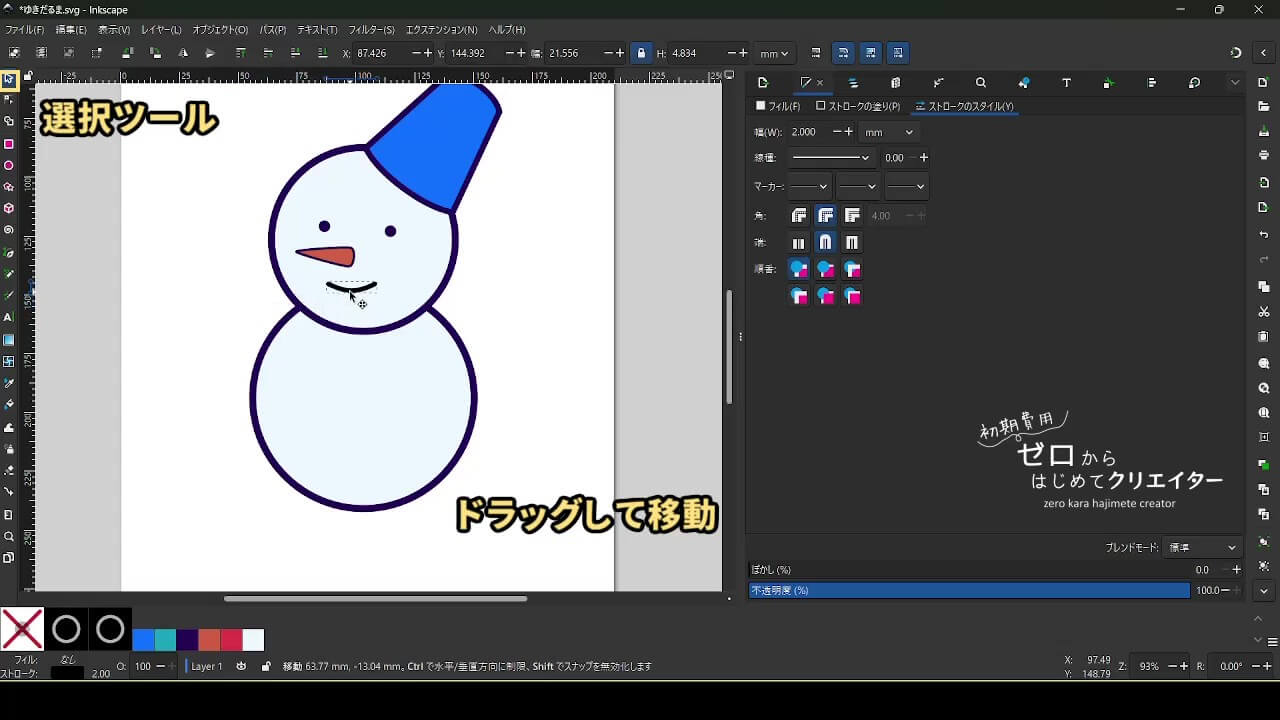Pick the spiral tool
1280x720 pixels.
tap(9, 230)
